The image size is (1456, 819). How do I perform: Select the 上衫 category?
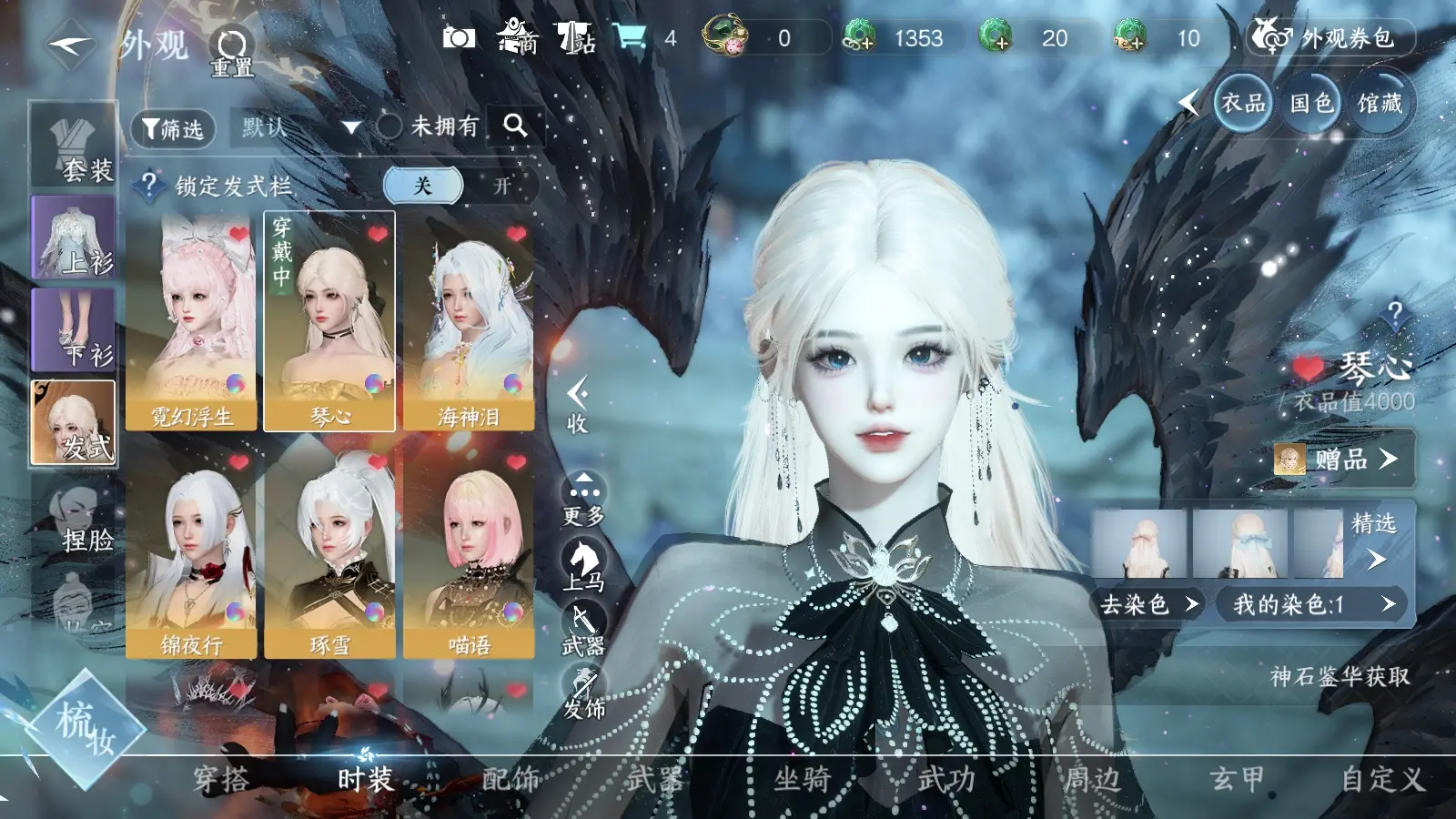74,238
